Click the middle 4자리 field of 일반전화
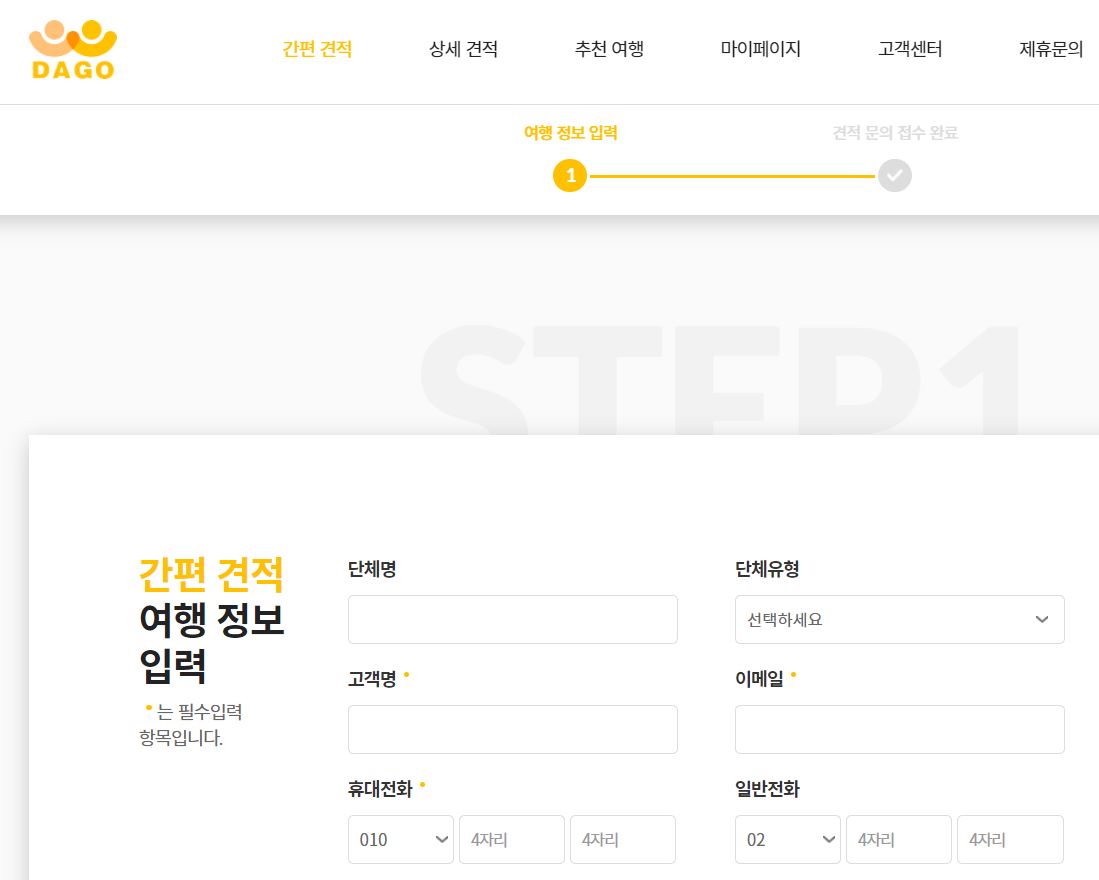Viewport: 1099px width, 880px height. click(899, 839)
